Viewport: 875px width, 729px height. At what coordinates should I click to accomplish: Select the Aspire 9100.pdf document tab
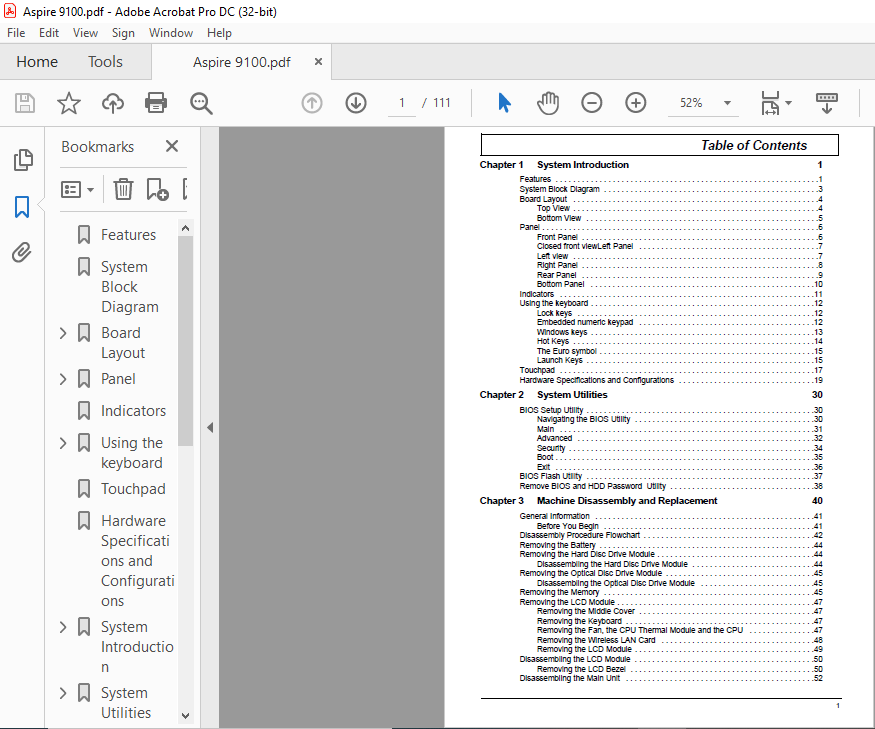click(242, 62)
